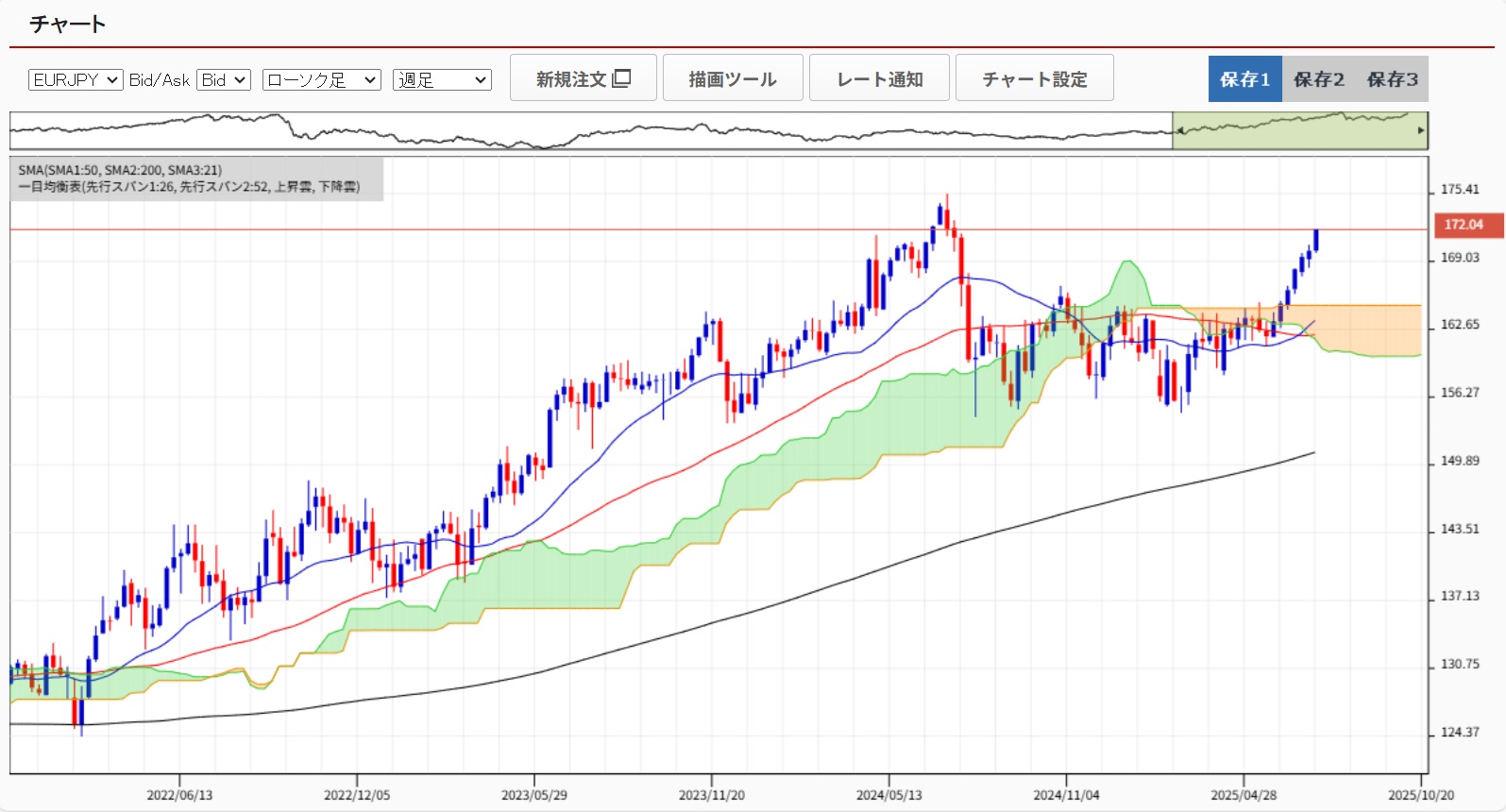Viewport: 1506px width, 812px height.
Task: Open the 描画ツール drawing tools
Action: pos(733,77)
